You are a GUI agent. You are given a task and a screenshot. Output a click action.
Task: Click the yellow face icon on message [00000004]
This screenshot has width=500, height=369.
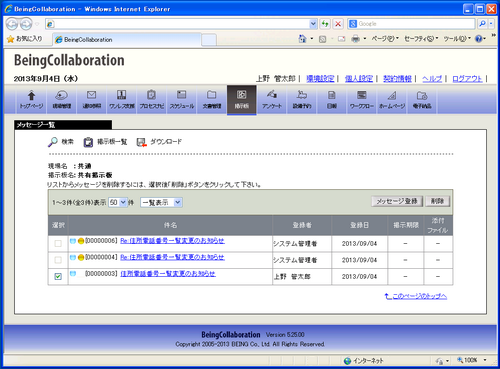(81, 257)
